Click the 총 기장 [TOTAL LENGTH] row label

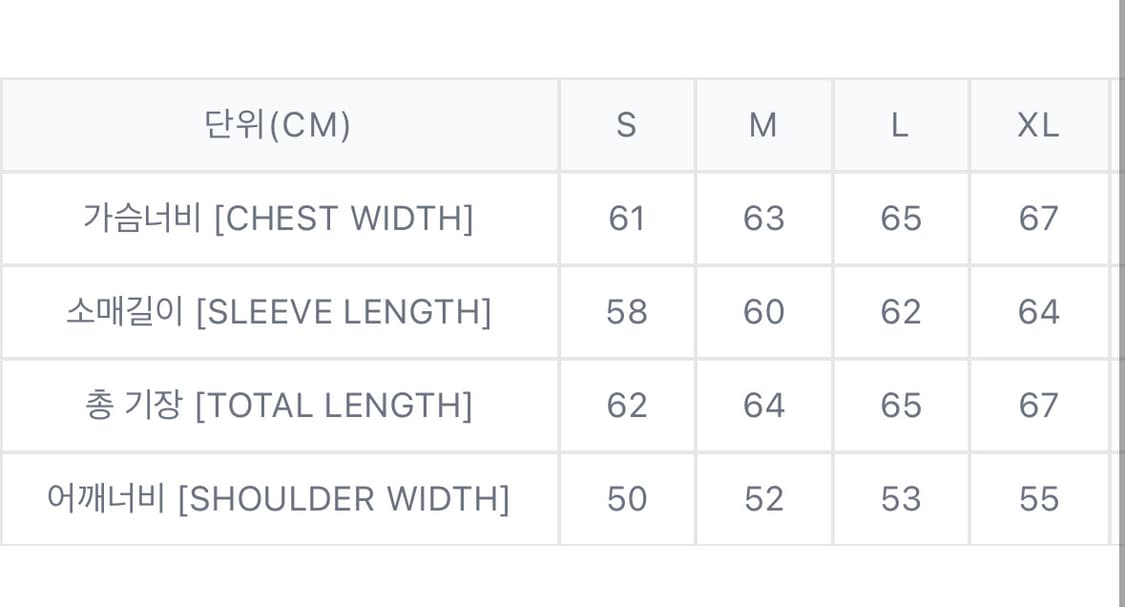[x=278, y=405]
